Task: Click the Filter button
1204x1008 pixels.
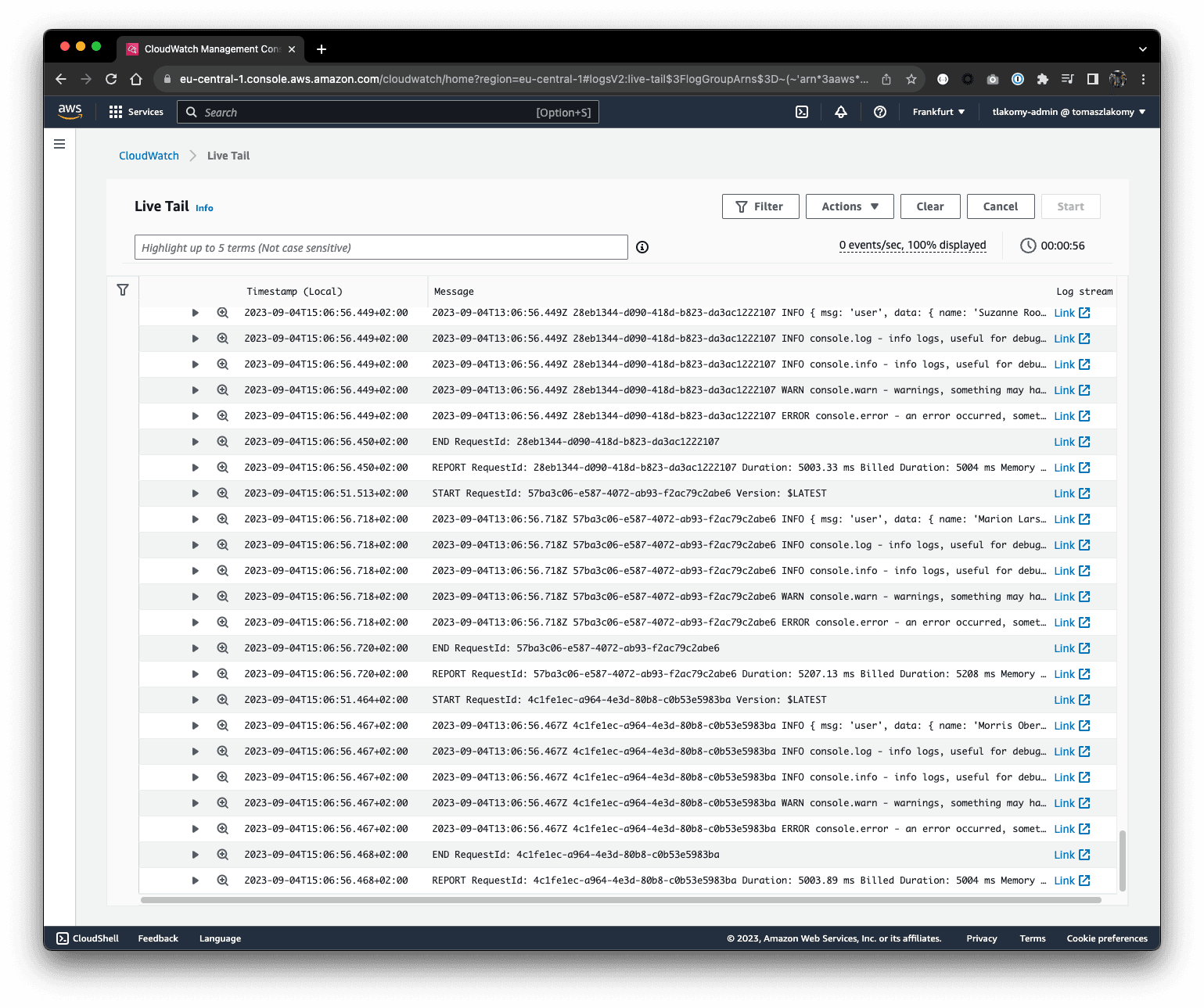Action: pyautogui.click(x=760, y=206)
